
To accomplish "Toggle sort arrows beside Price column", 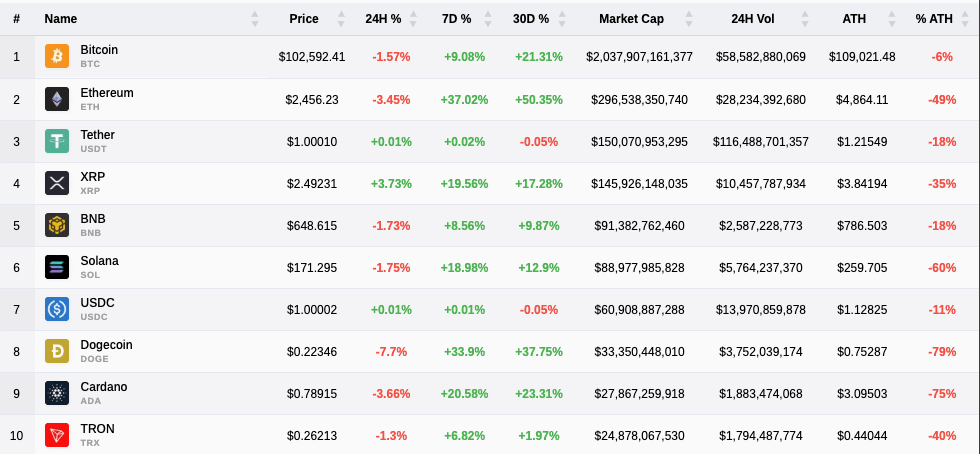I will 342,19.
